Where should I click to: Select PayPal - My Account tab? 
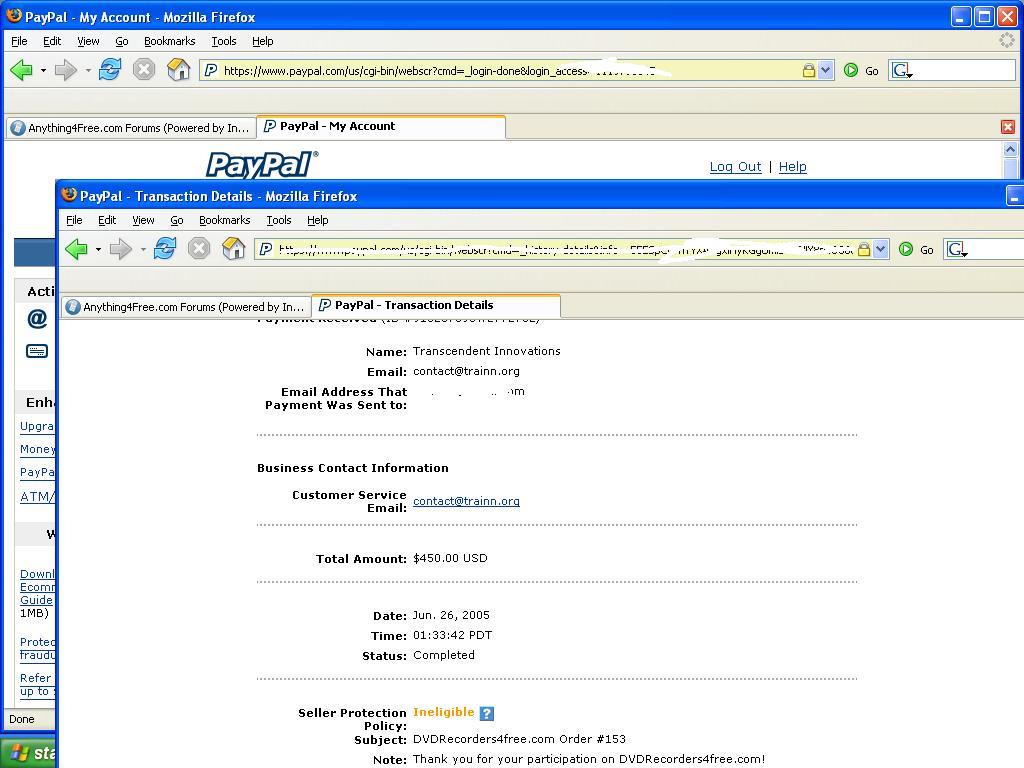click(x=381, y=127)
